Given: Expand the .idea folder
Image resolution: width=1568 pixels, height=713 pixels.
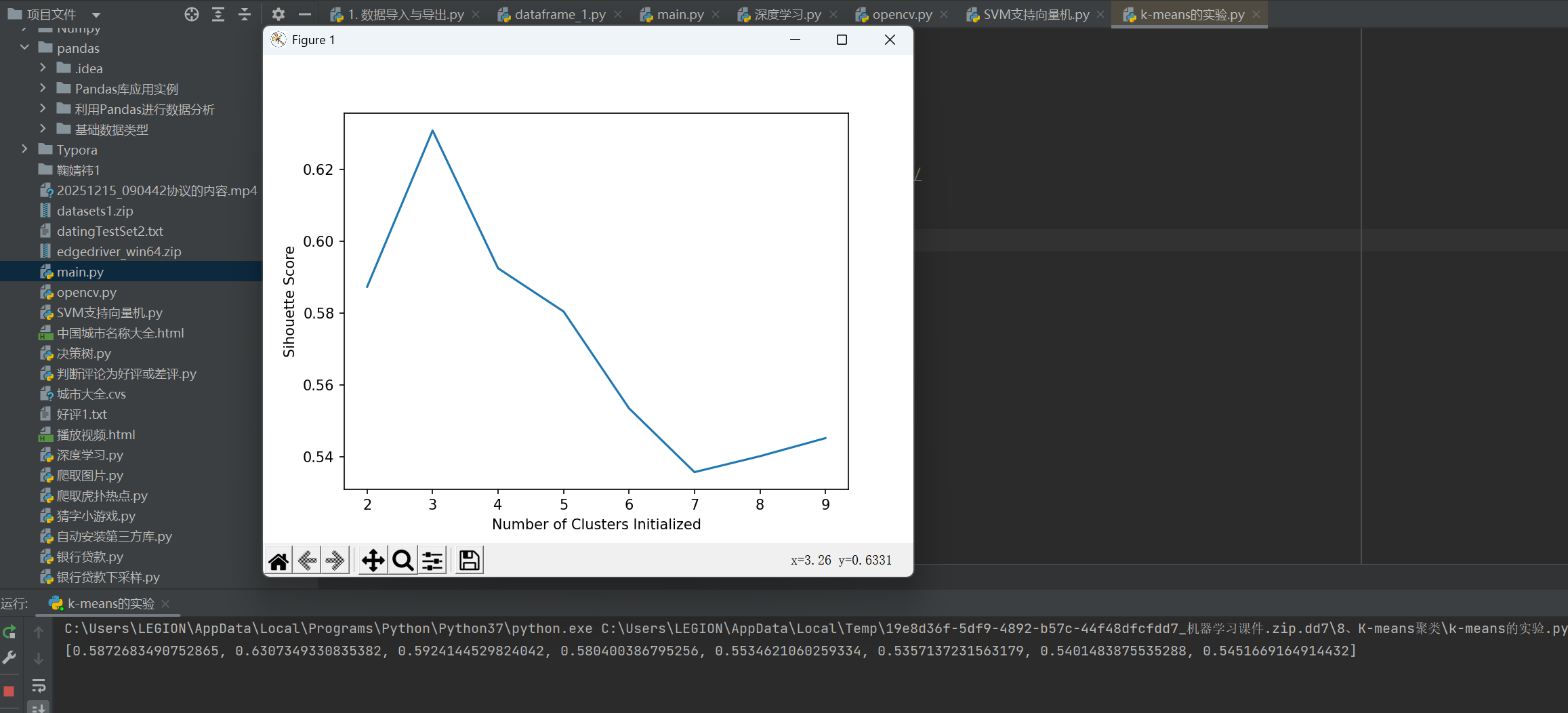Looking at the screenshot, I should 43,68.
